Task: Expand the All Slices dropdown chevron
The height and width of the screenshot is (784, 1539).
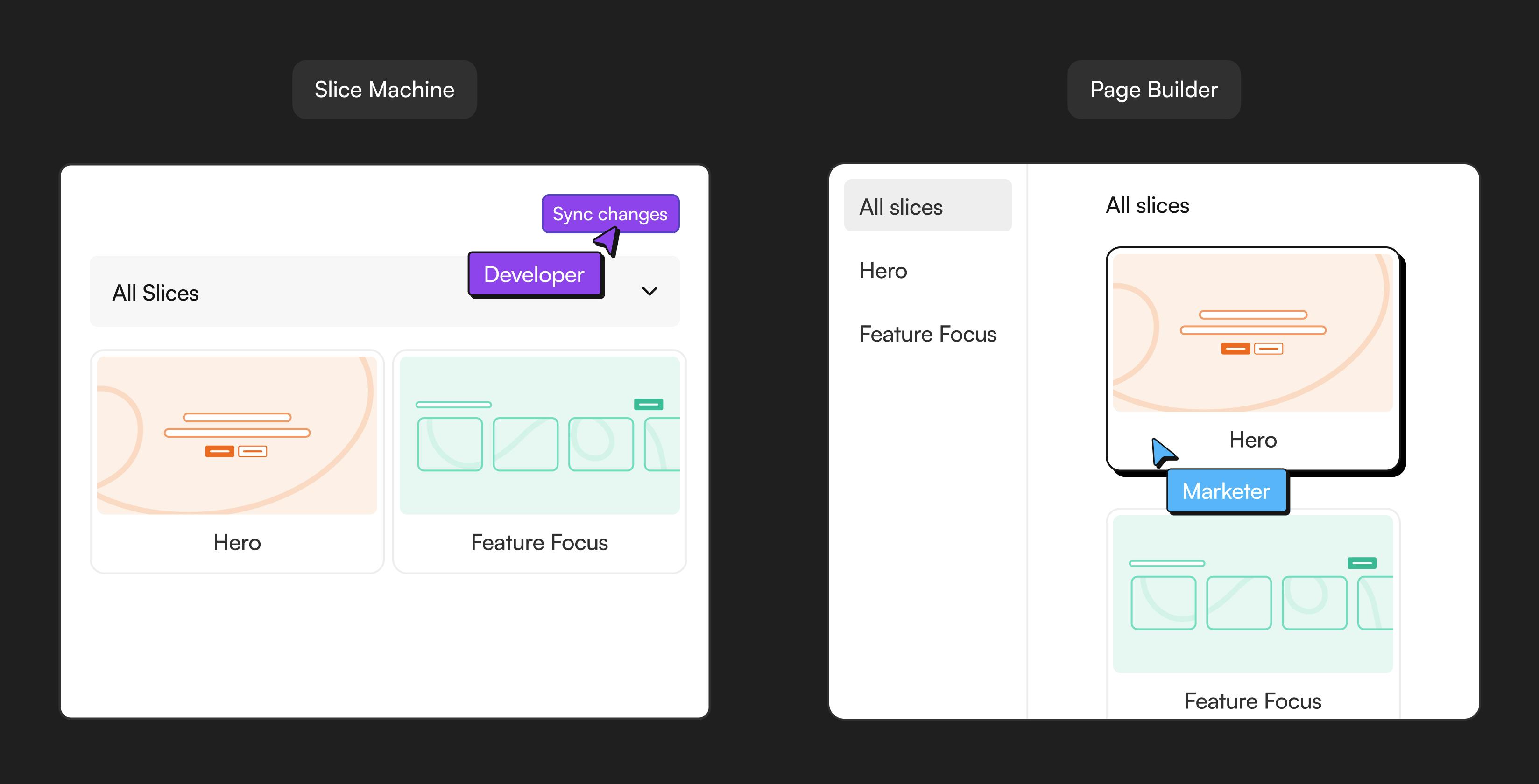Action: (x=649, y=291)
